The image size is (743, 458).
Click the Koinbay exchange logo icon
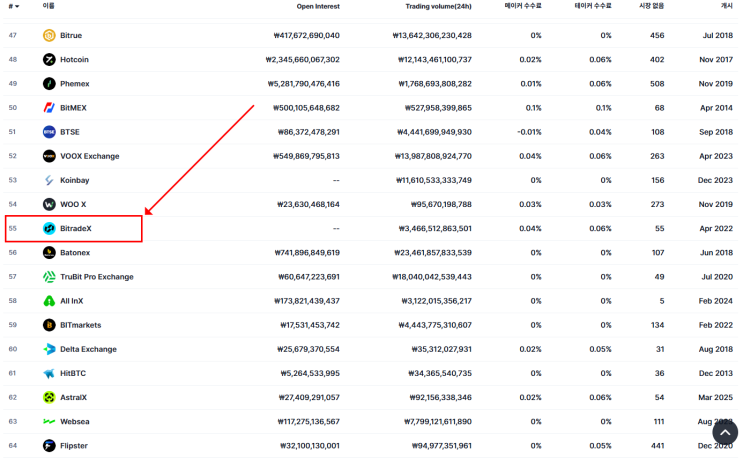click(x=49, y=180)
